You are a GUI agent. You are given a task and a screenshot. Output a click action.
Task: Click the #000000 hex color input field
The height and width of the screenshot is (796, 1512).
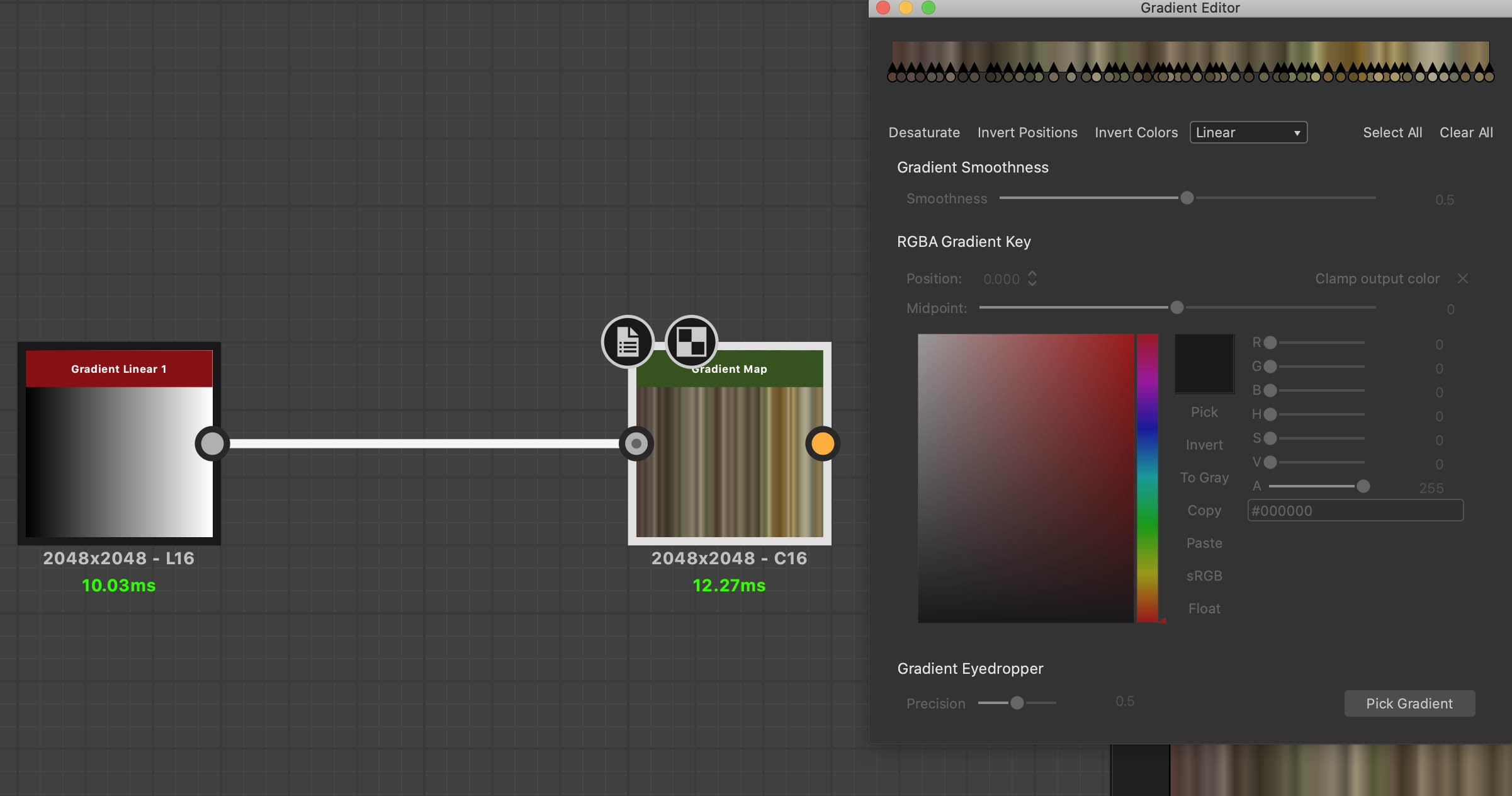[x=1355, y=511]
